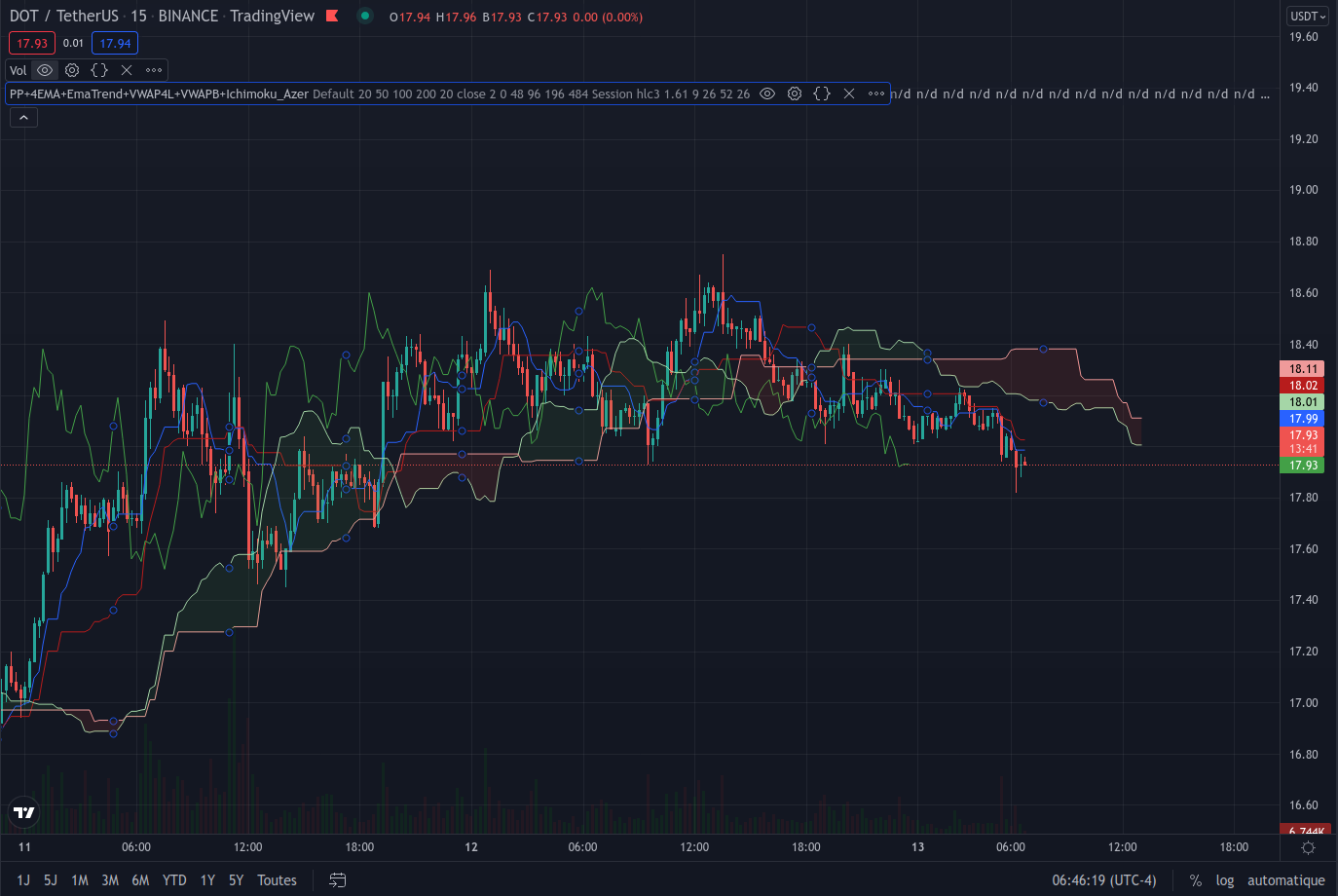Click the red flag icon beside TradingView
The width and height of the screenshot is (1338, 896).
pos(331,16)
